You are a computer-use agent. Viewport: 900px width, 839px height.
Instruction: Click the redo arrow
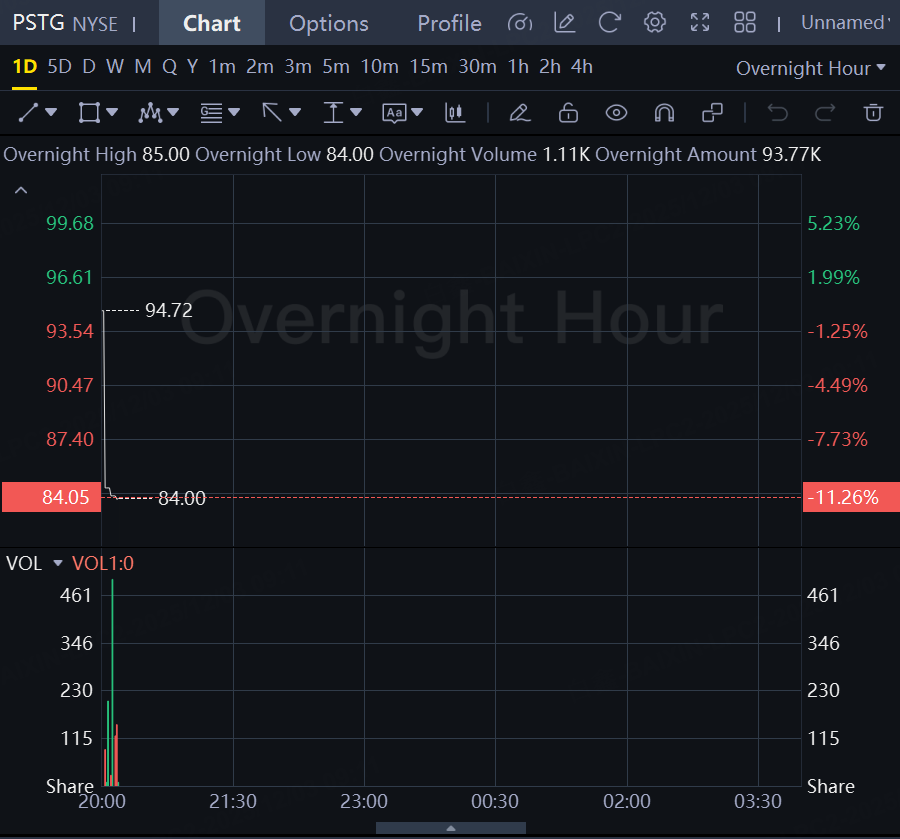(825, 112)
